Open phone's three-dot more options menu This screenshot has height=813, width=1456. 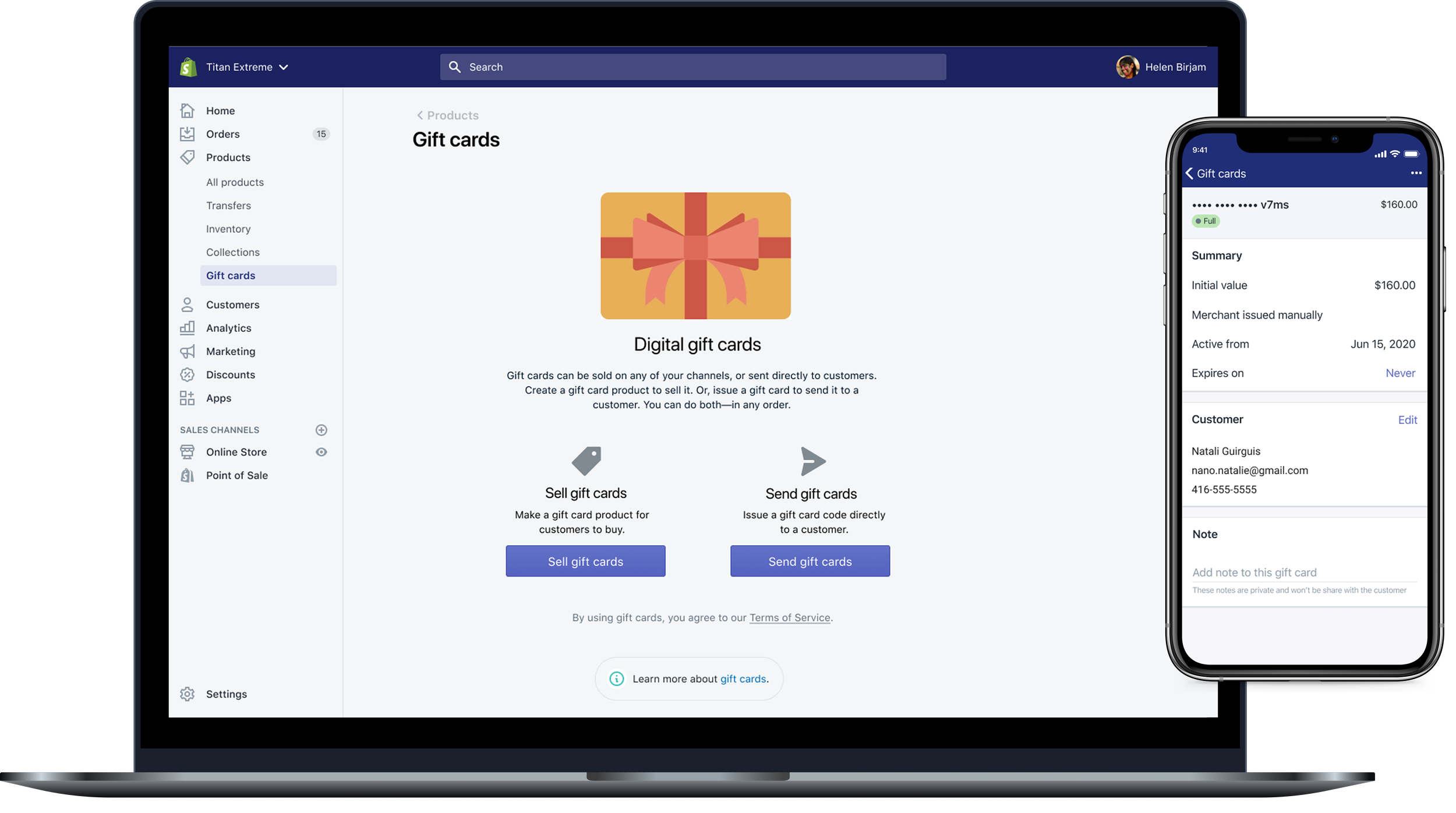pos(1416,173)
